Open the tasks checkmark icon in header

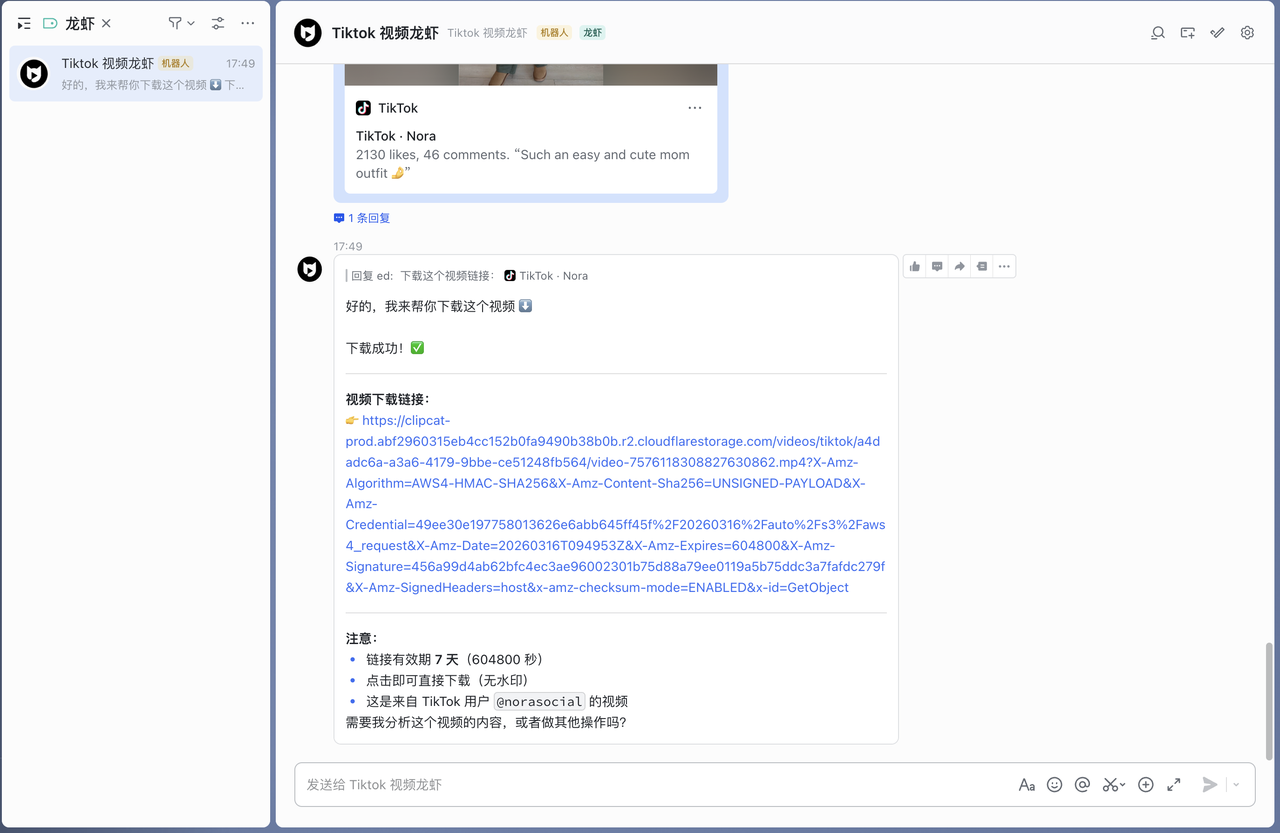(1217, 33)
